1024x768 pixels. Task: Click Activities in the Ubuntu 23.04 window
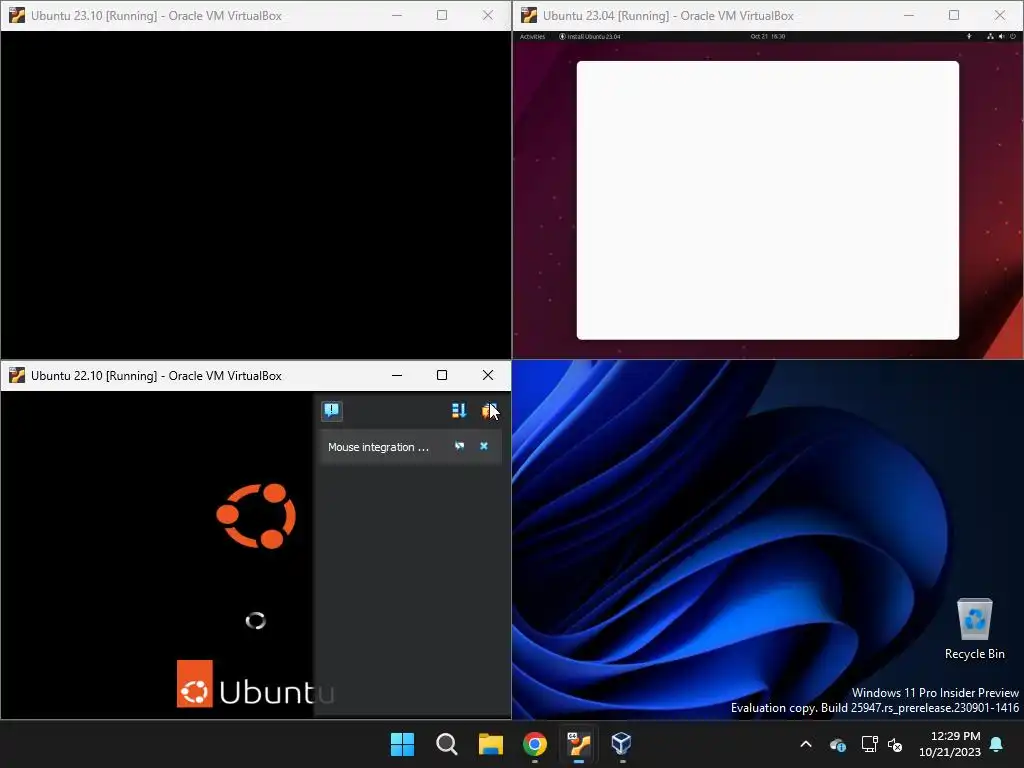[532, 37]
